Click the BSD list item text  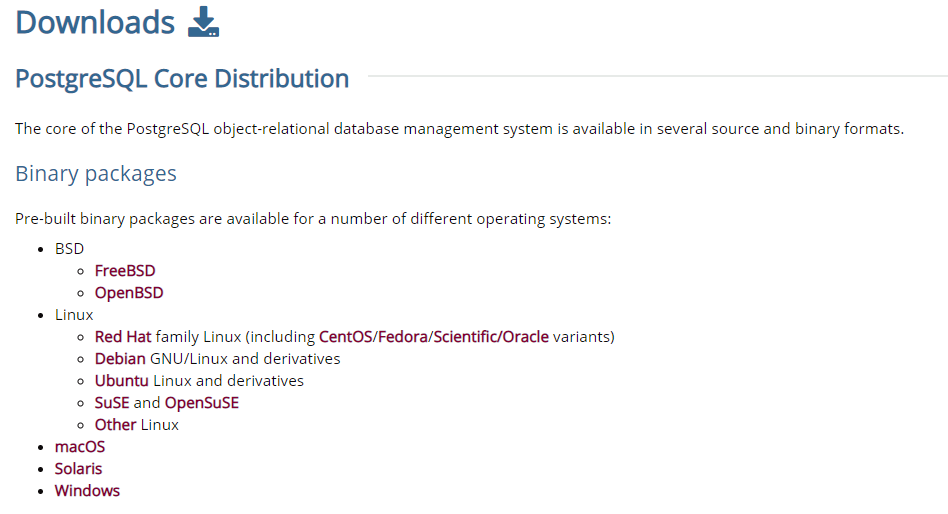69,249
